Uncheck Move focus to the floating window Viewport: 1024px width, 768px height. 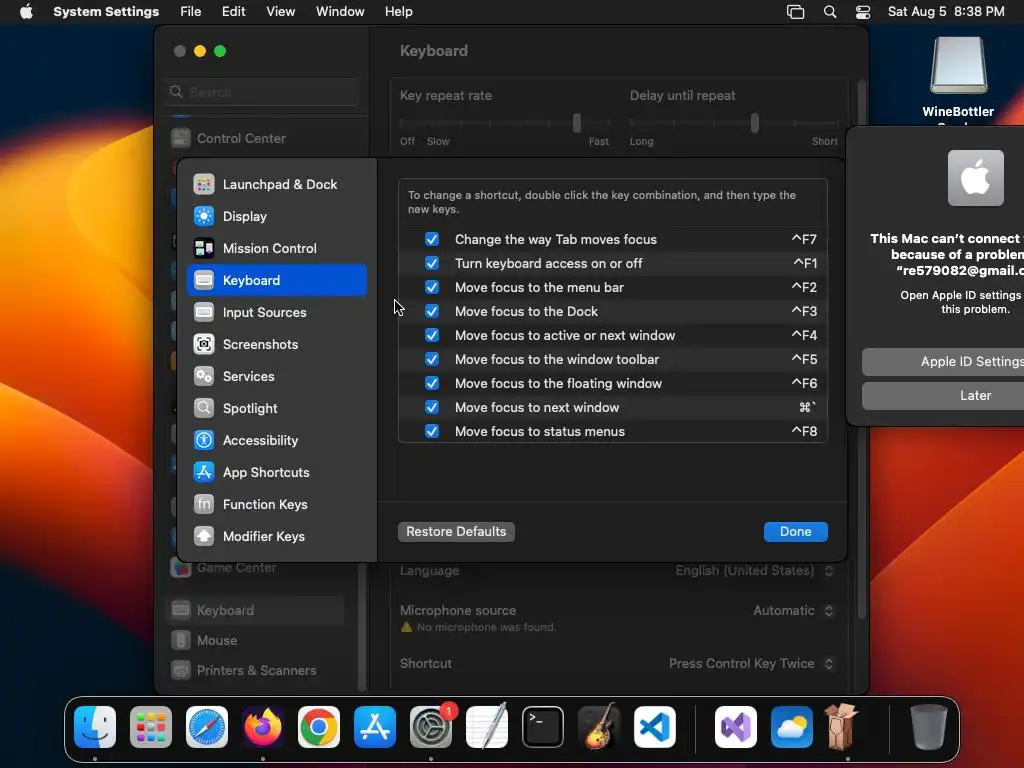(432, 383)
